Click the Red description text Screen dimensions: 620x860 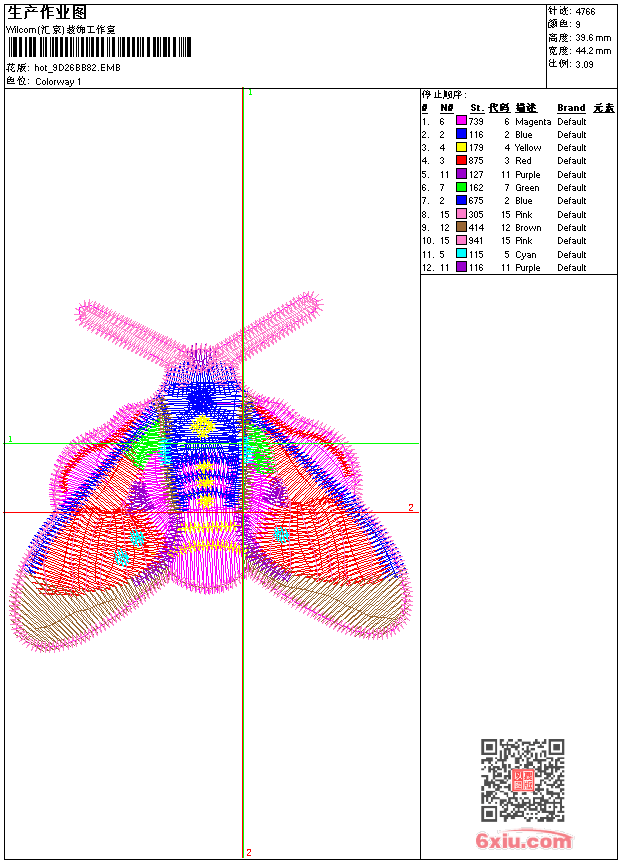[x=523, y=161]
